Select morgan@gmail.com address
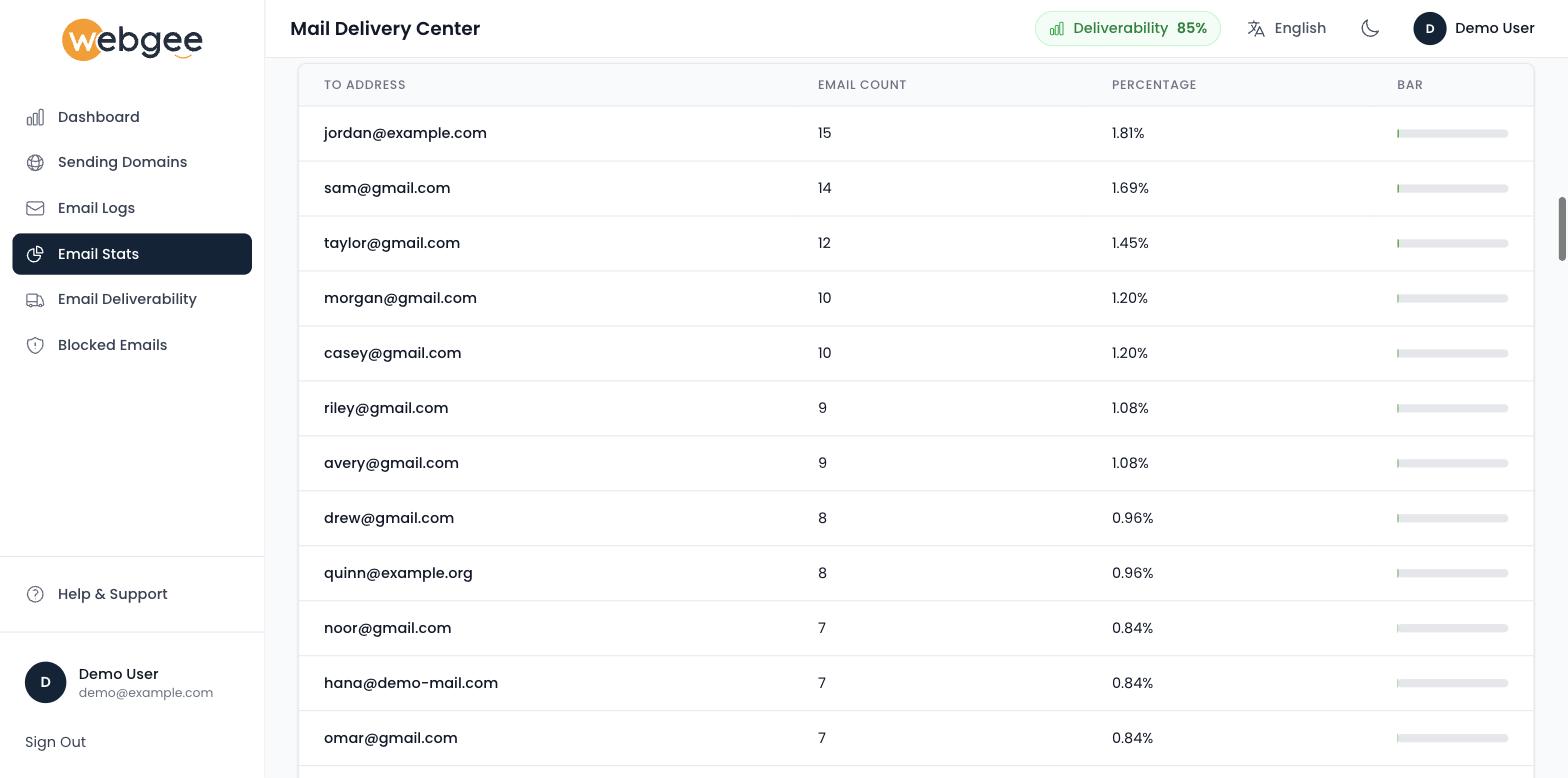This screenshot has width=1568, height=778. (x=400, y=298)
